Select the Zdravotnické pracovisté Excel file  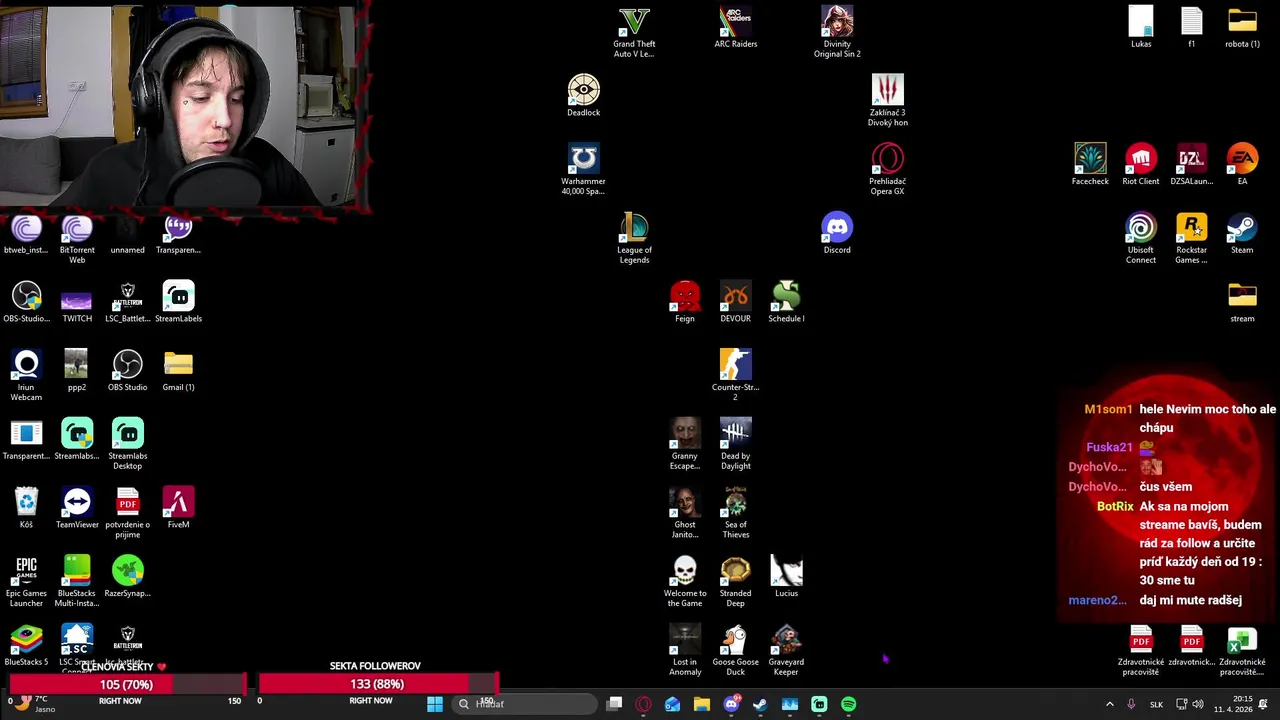1242,650
